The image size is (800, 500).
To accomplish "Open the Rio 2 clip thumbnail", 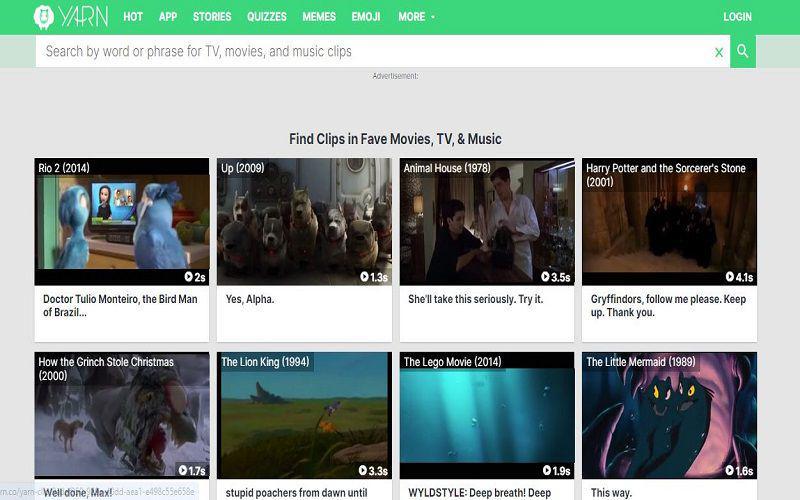I will tap(122, 221).
